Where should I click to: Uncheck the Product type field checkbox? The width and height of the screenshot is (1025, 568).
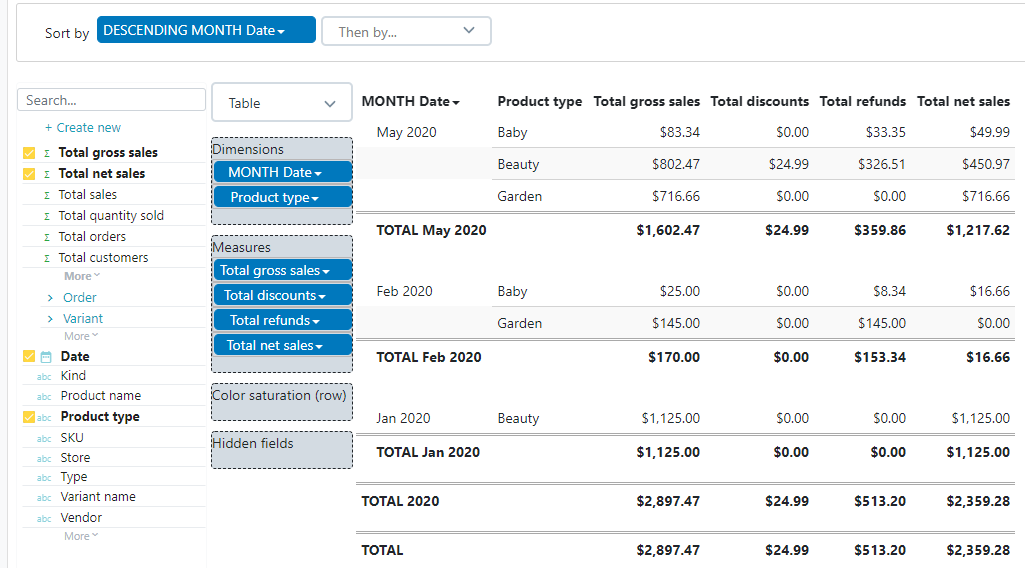coord(29,417)
